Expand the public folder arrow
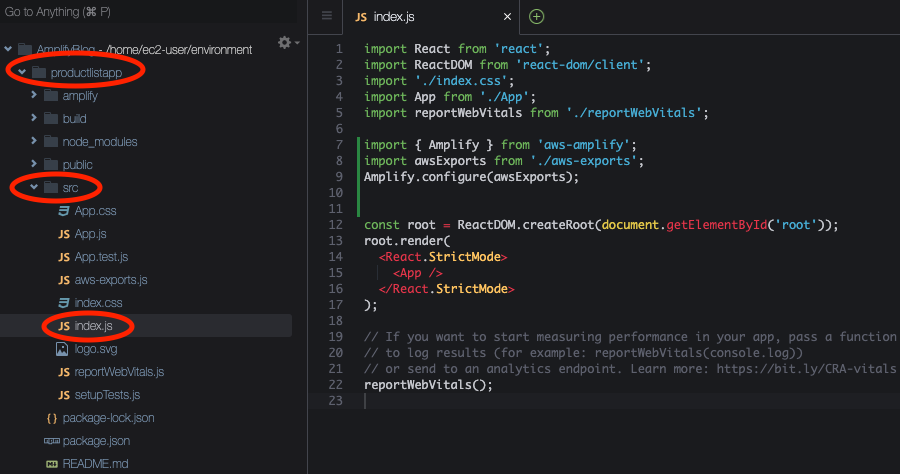The image size is (900, 474). coord(34,164)
